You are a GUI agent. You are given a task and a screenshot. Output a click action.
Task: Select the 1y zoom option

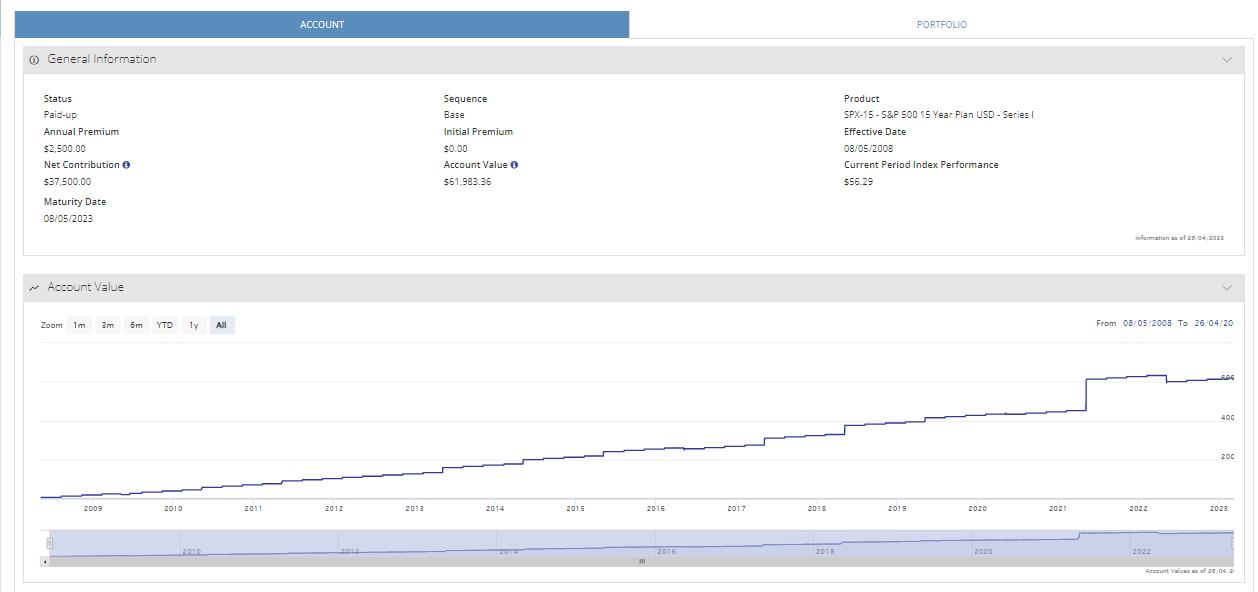194,325
